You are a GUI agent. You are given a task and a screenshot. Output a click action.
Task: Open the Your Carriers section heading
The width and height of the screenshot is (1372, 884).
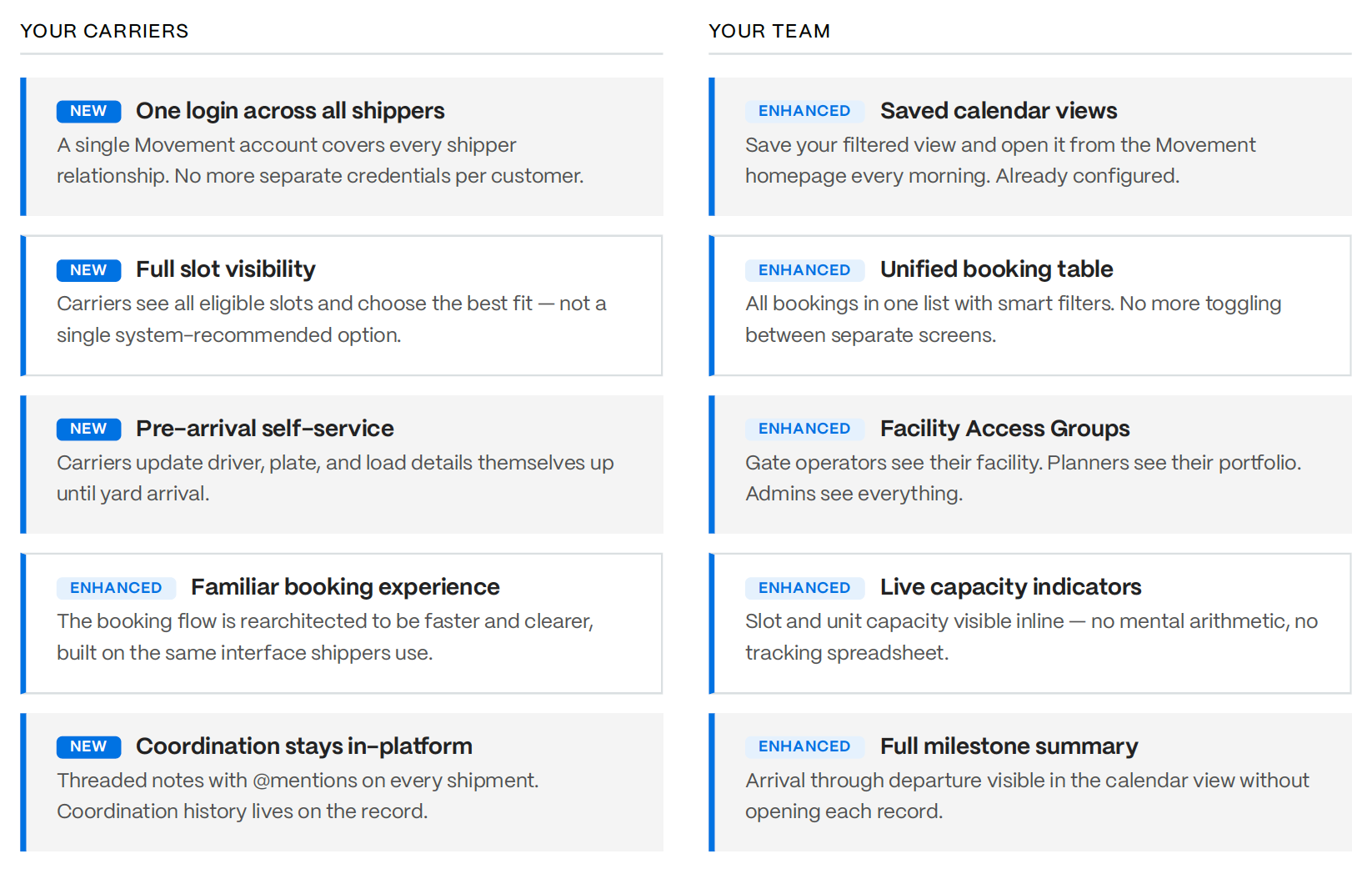click(x=104, y=31)
